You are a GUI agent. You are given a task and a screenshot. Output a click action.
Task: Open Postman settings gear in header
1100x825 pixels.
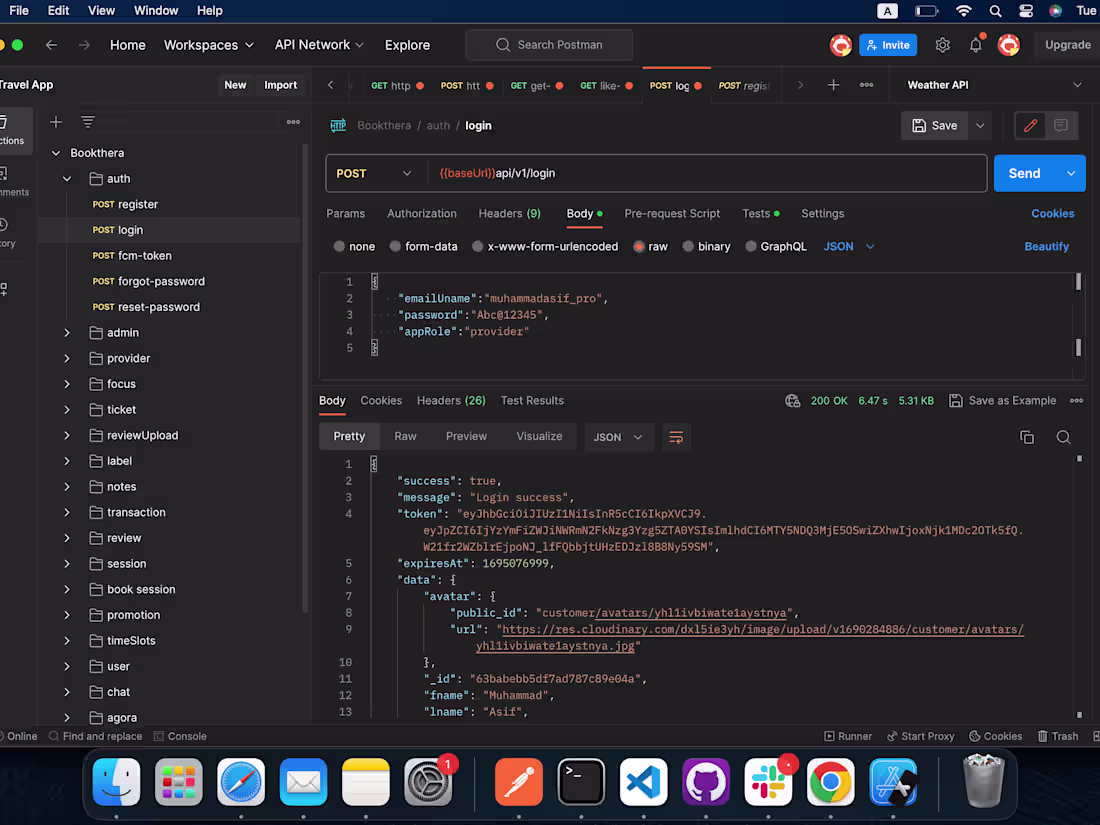tap(941, 45)
